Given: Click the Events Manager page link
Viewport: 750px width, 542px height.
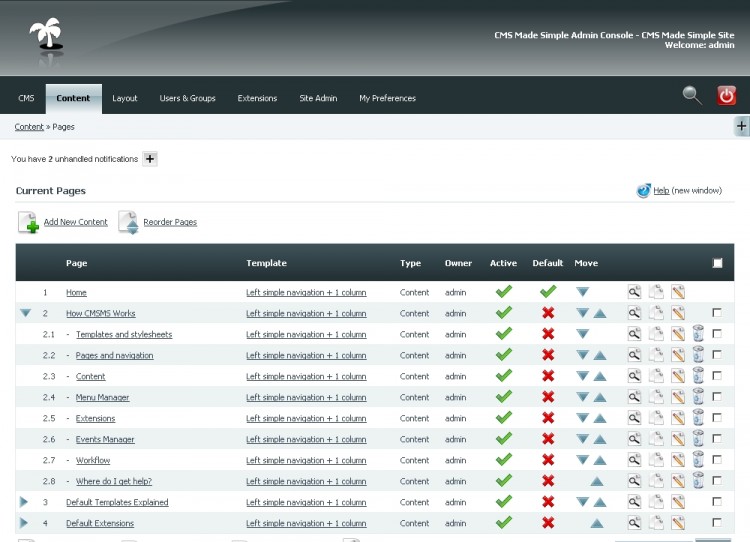Looking at the screenshot, I should pos(105,439).
